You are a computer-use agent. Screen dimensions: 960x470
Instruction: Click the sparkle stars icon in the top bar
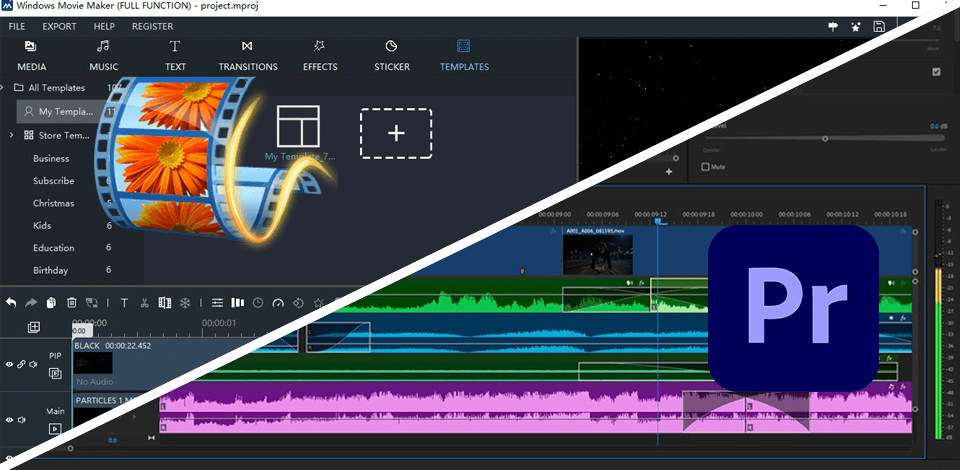(x=856, y=26)
